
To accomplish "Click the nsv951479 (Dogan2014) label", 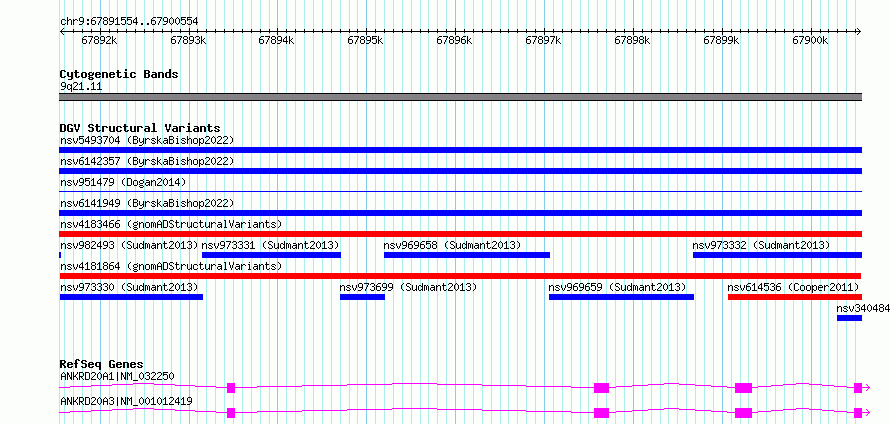I will click(123, 182).
